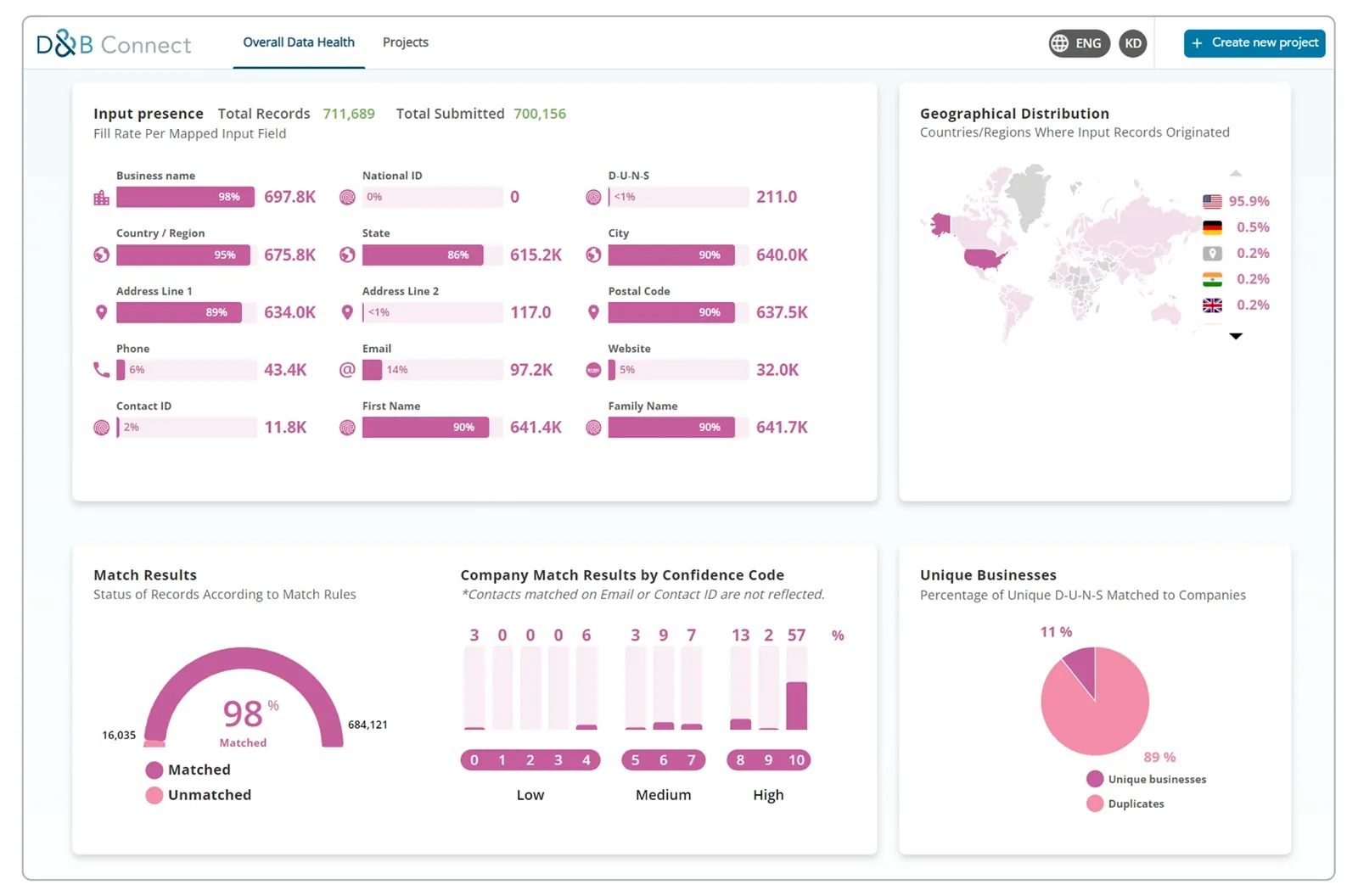
Task: Click Total Records value 711,689
Action: tap(349, 114)
